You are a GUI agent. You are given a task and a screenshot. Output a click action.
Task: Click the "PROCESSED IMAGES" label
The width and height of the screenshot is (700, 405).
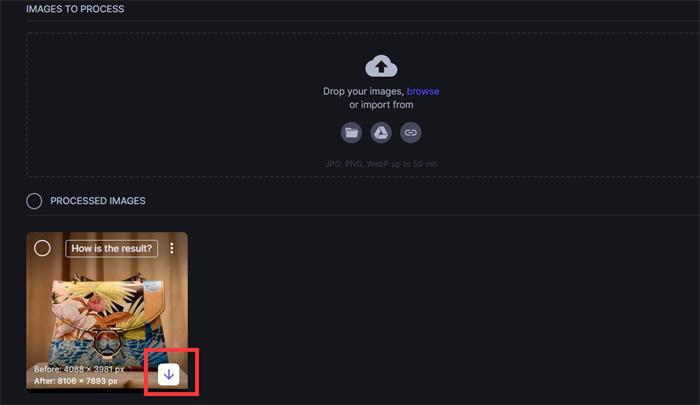tap(98, 201)
